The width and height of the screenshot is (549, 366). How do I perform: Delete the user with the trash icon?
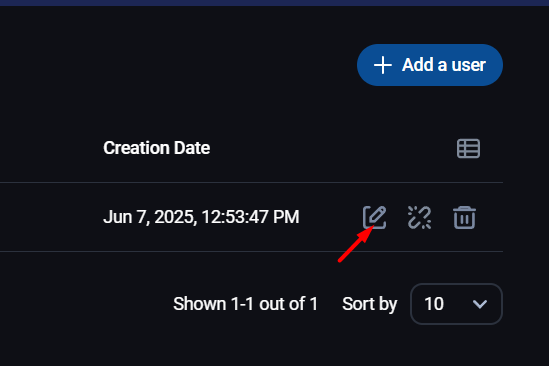point(464,217)
